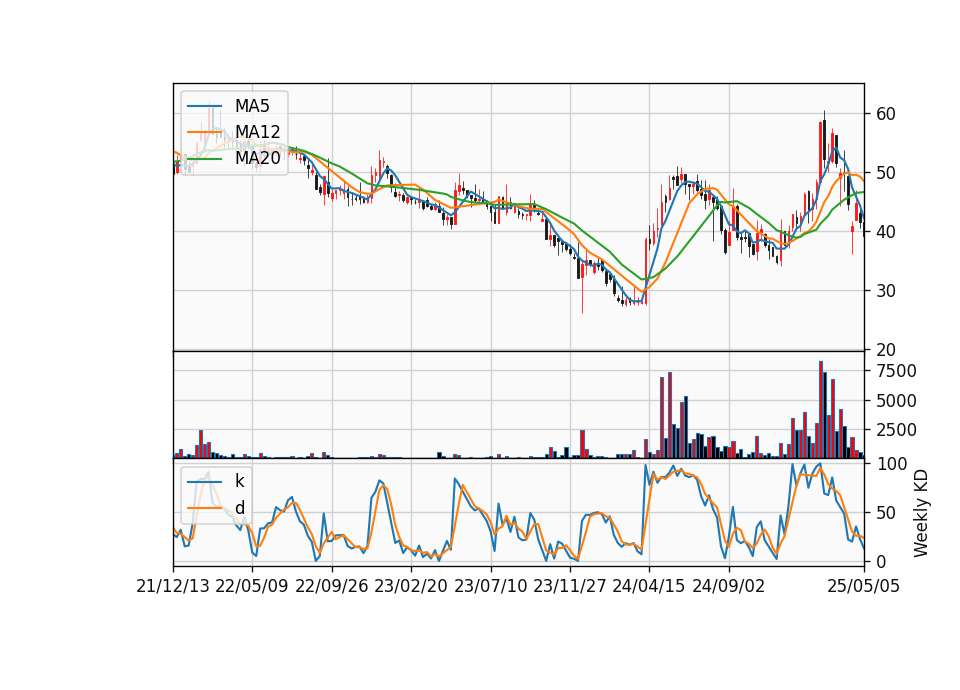Click the price axis value 20
This screenshot has width=960, height=690.
(x=885, y=350)
